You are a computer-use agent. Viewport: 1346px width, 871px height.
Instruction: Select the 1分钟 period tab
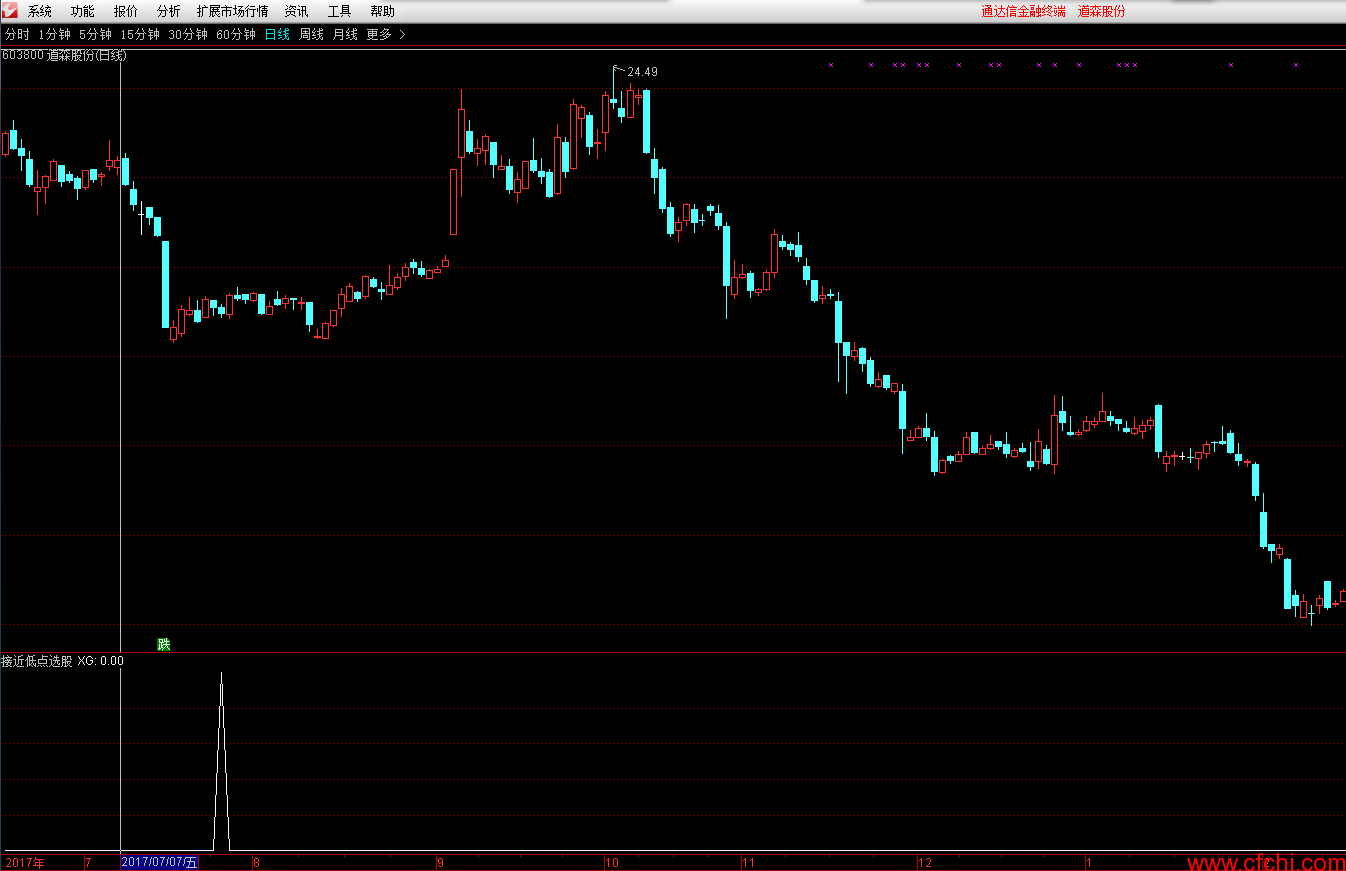[x=54, y=34]
